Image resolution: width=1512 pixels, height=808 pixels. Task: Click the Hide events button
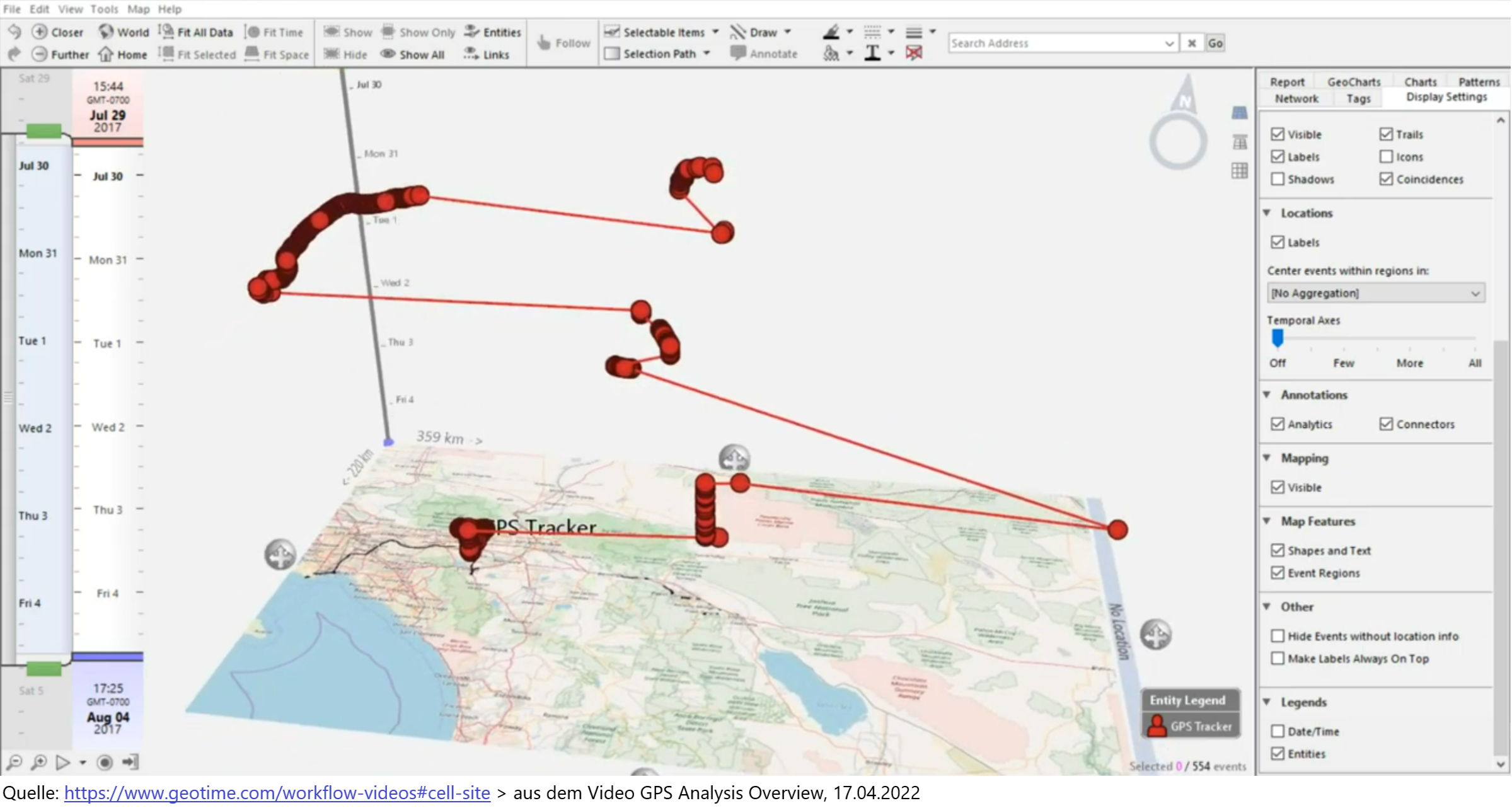pos(345,55)
